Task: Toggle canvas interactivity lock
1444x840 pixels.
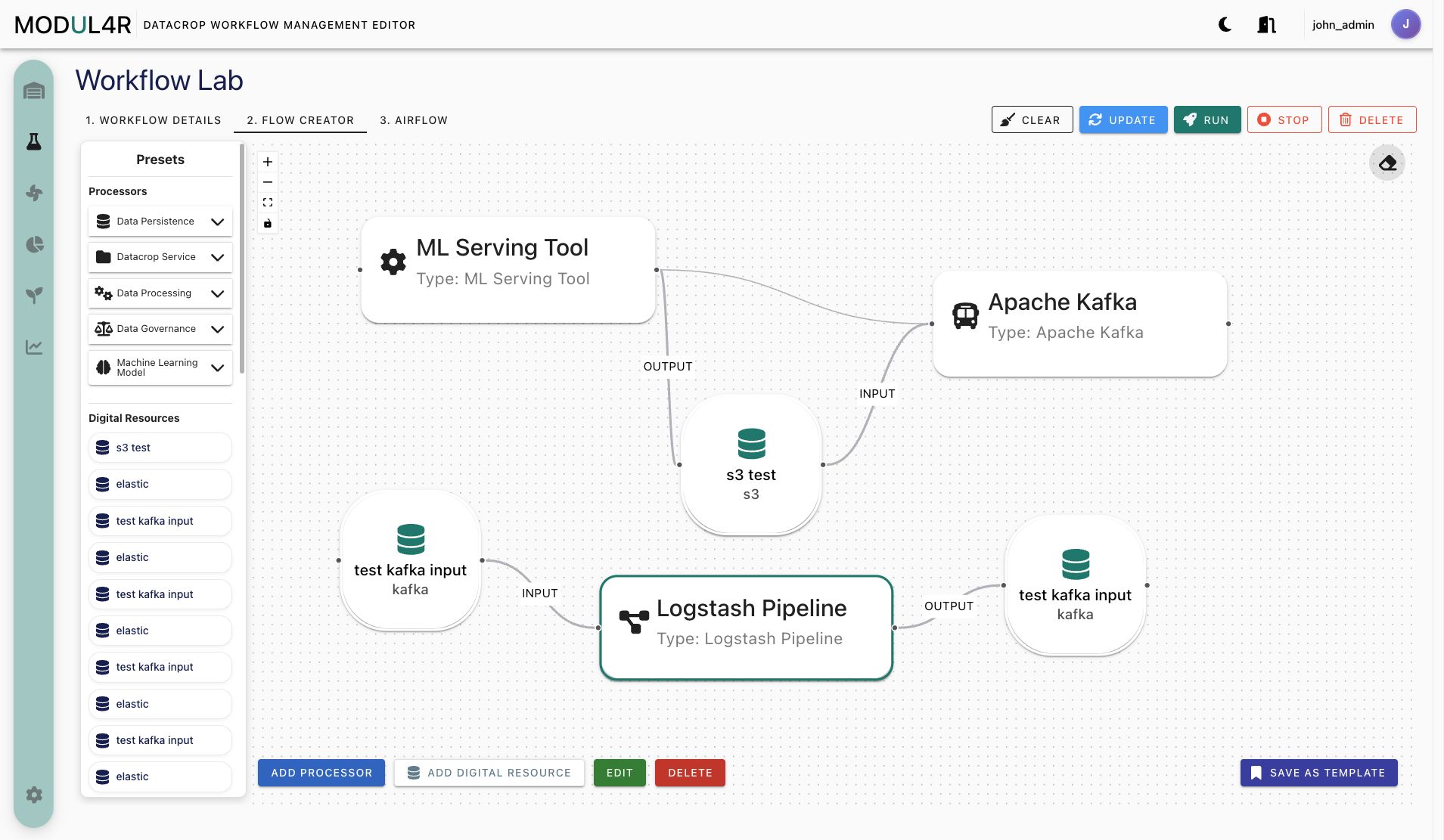Action: click(268, 223)
